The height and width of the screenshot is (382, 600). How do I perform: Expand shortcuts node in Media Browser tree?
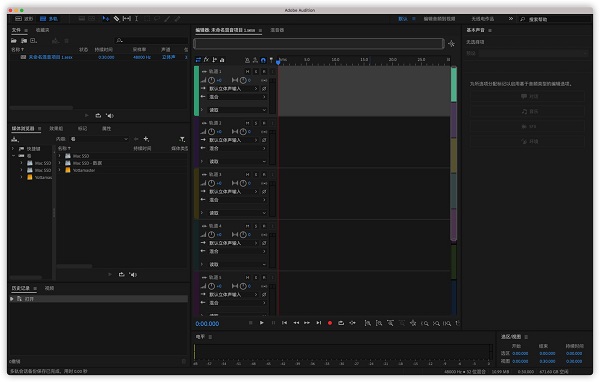coord(13,149)
